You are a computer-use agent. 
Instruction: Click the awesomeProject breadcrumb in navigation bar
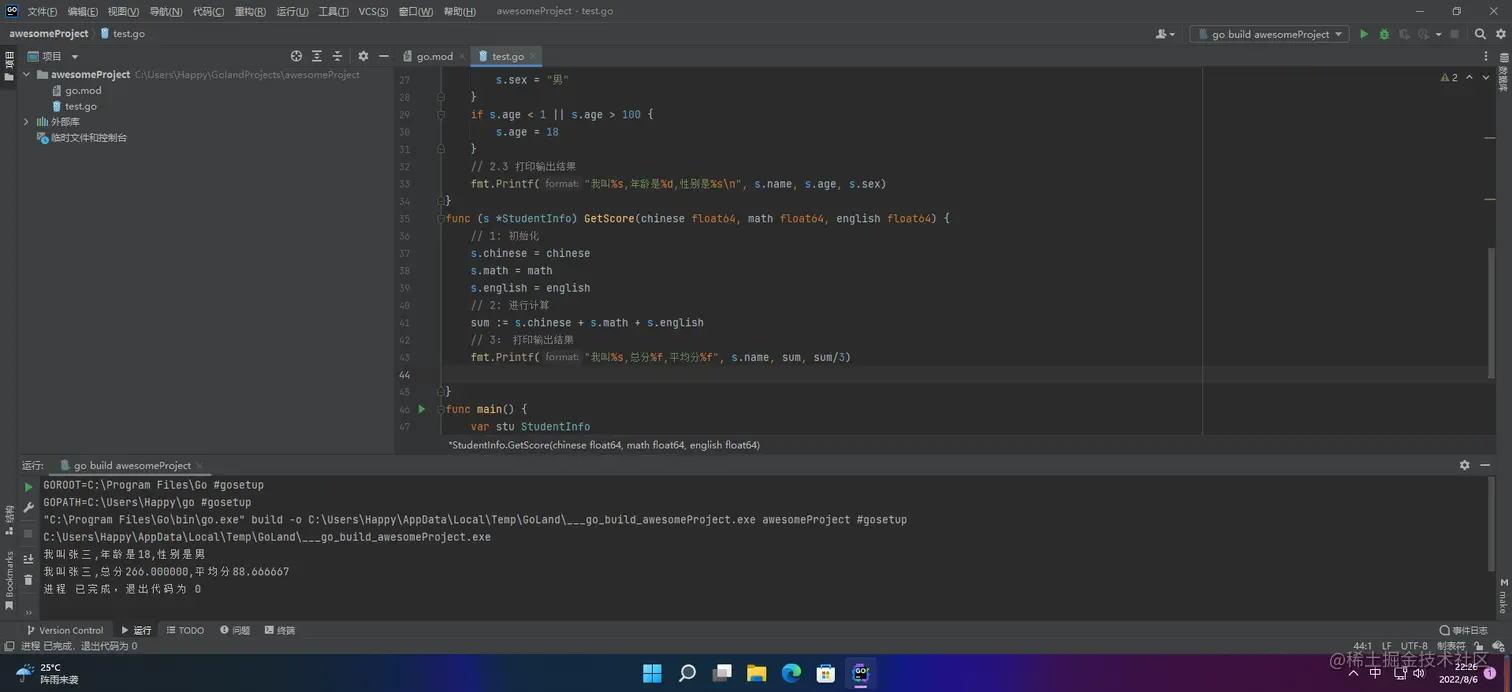[x=49, y=34]
